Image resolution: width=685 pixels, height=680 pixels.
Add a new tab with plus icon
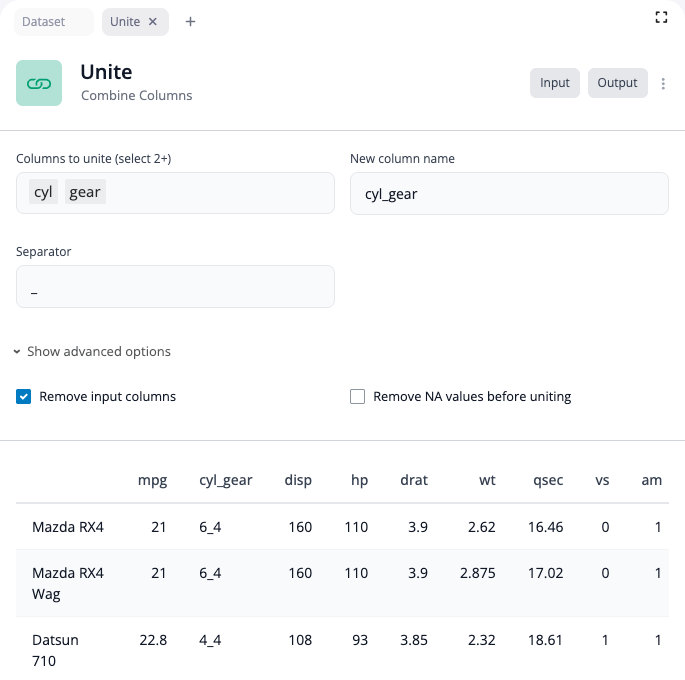tap(190, 22)
